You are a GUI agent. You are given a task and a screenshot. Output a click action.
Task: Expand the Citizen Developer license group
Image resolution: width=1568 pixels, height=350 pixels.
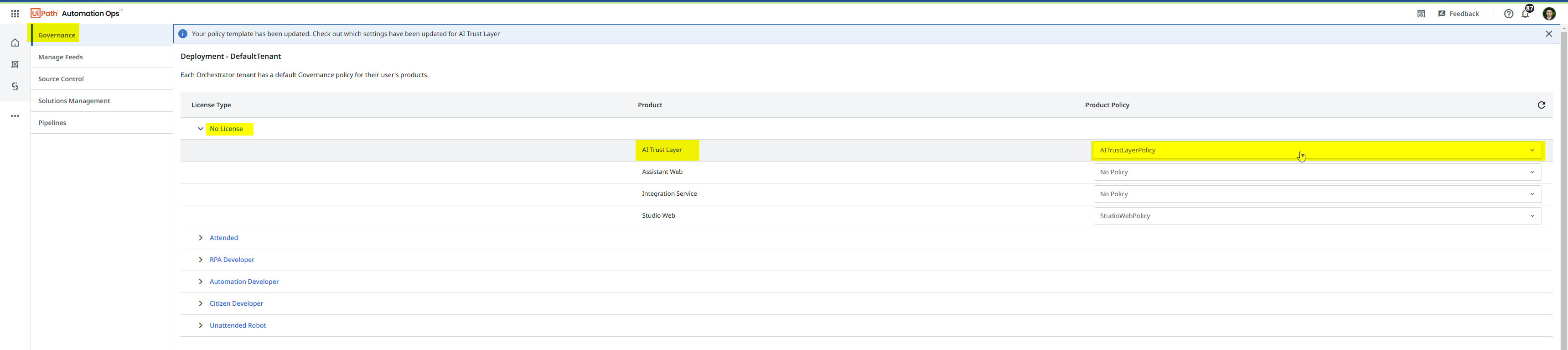tap(200, 304)
